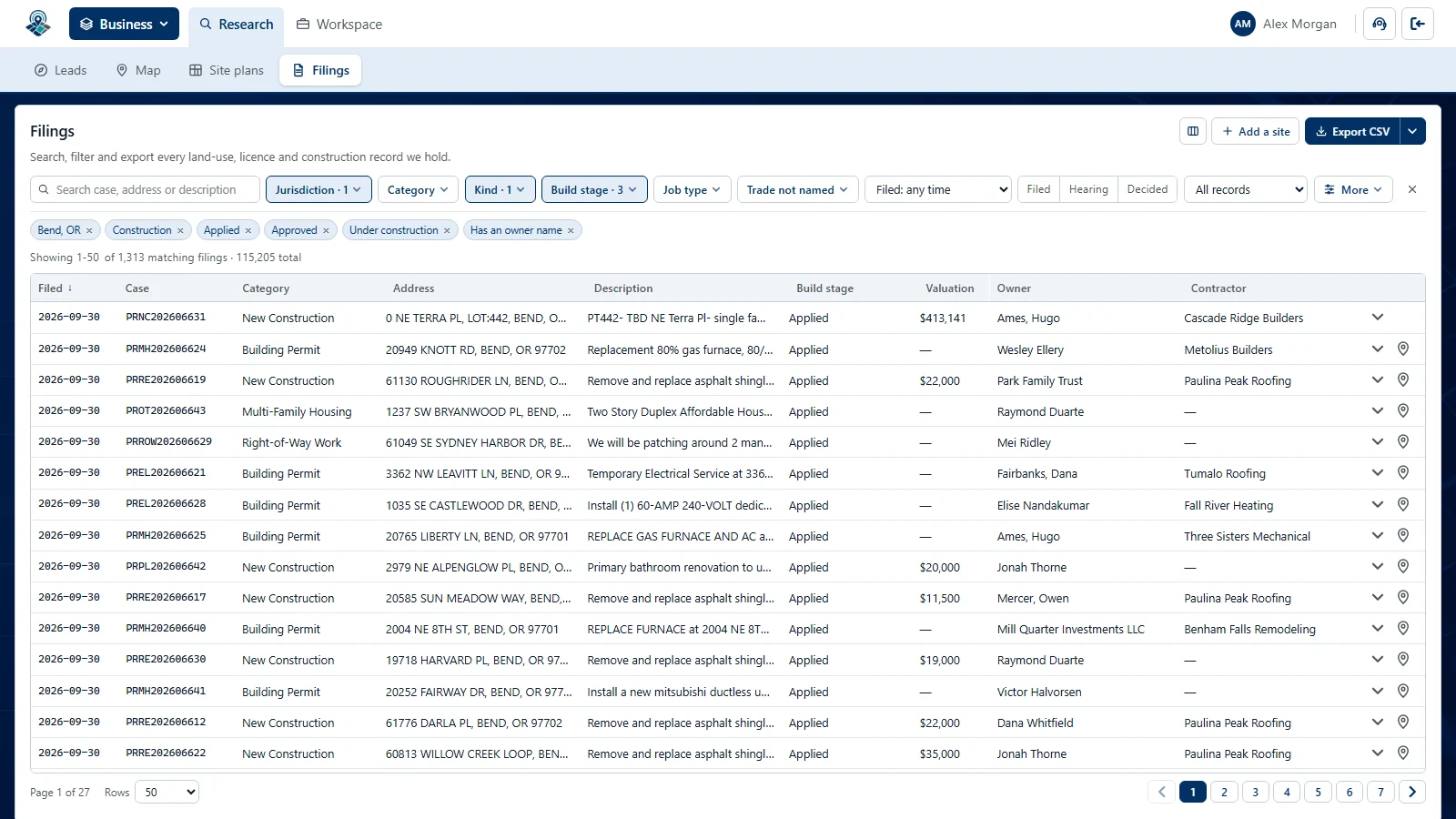Open the Jurisdiction filter dropdown
Image resolution: width=1456 pixels, height=819 pixels.
318,189
